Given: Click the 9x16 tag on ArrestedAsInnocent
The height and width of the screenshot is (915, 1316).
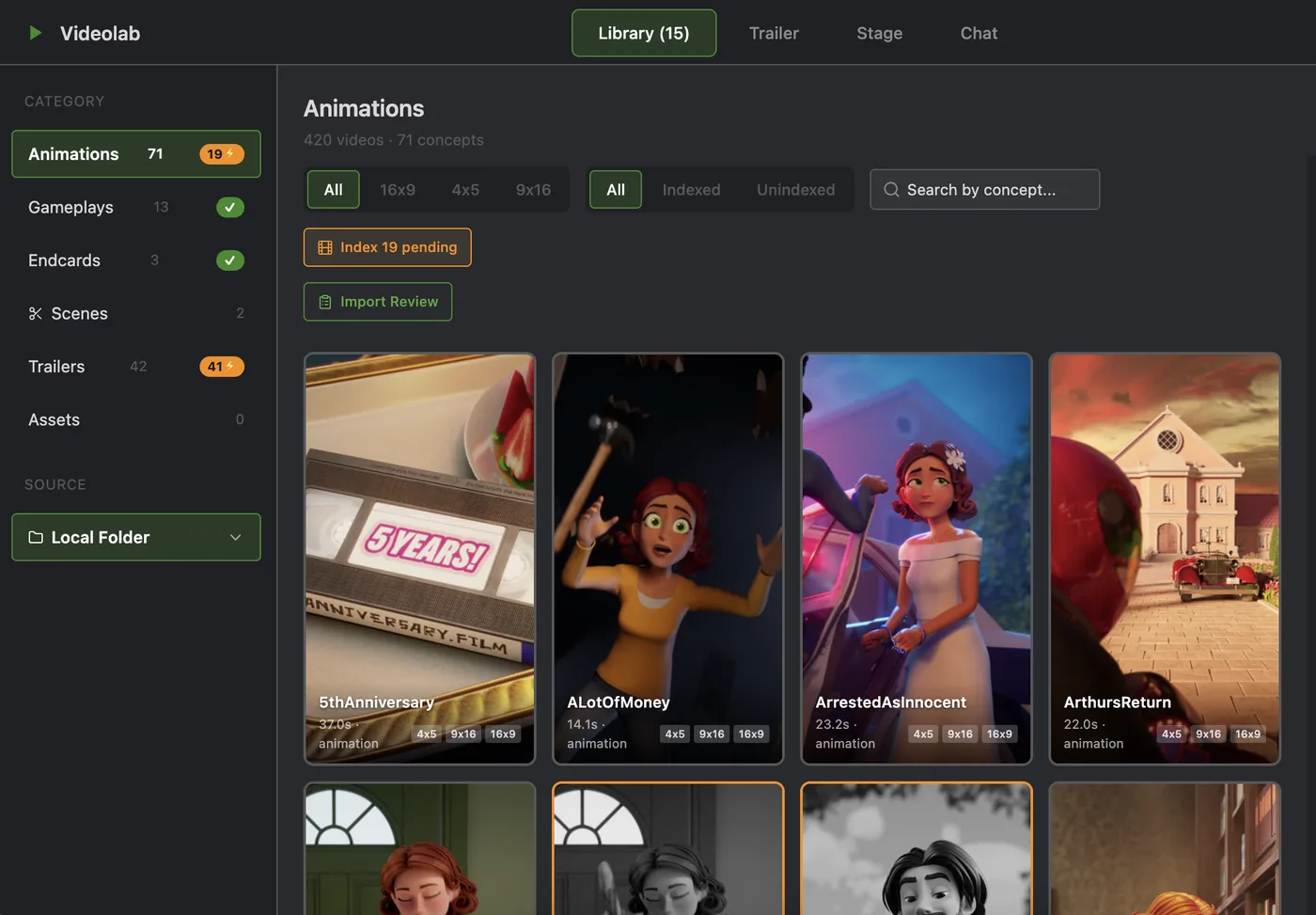Looking at the screenshot, I should (x=960, y=734).
